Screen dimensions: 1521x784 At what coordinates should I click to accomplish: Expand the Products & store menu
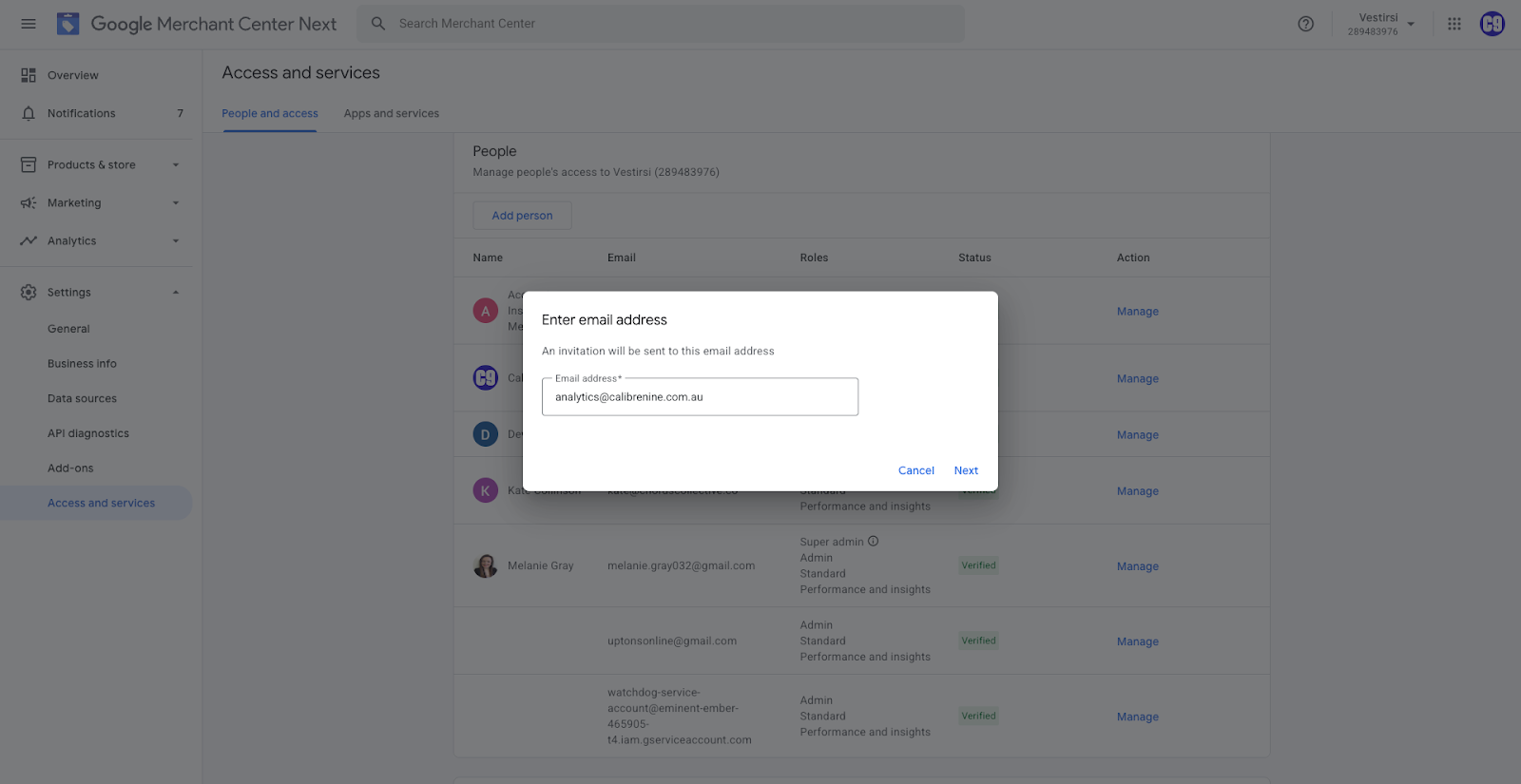[176, 165]
